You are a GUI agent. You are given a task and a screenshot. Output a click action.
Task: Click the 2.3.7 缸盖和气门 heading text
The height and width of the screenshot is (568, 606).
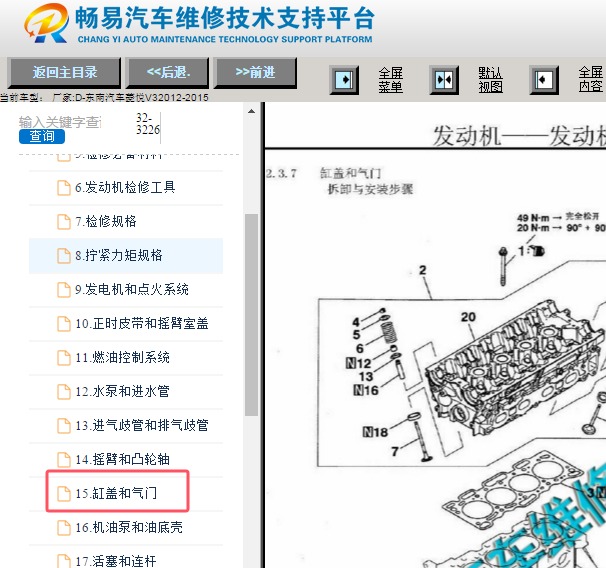tap(323, 173)
